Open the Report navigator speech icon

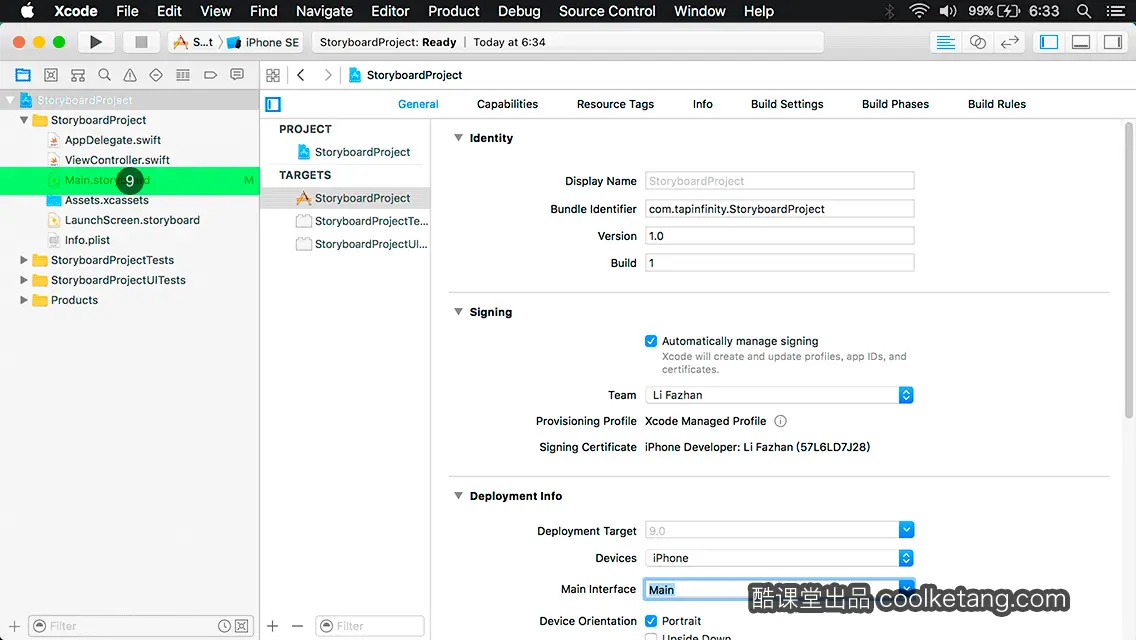coord(237,75)
